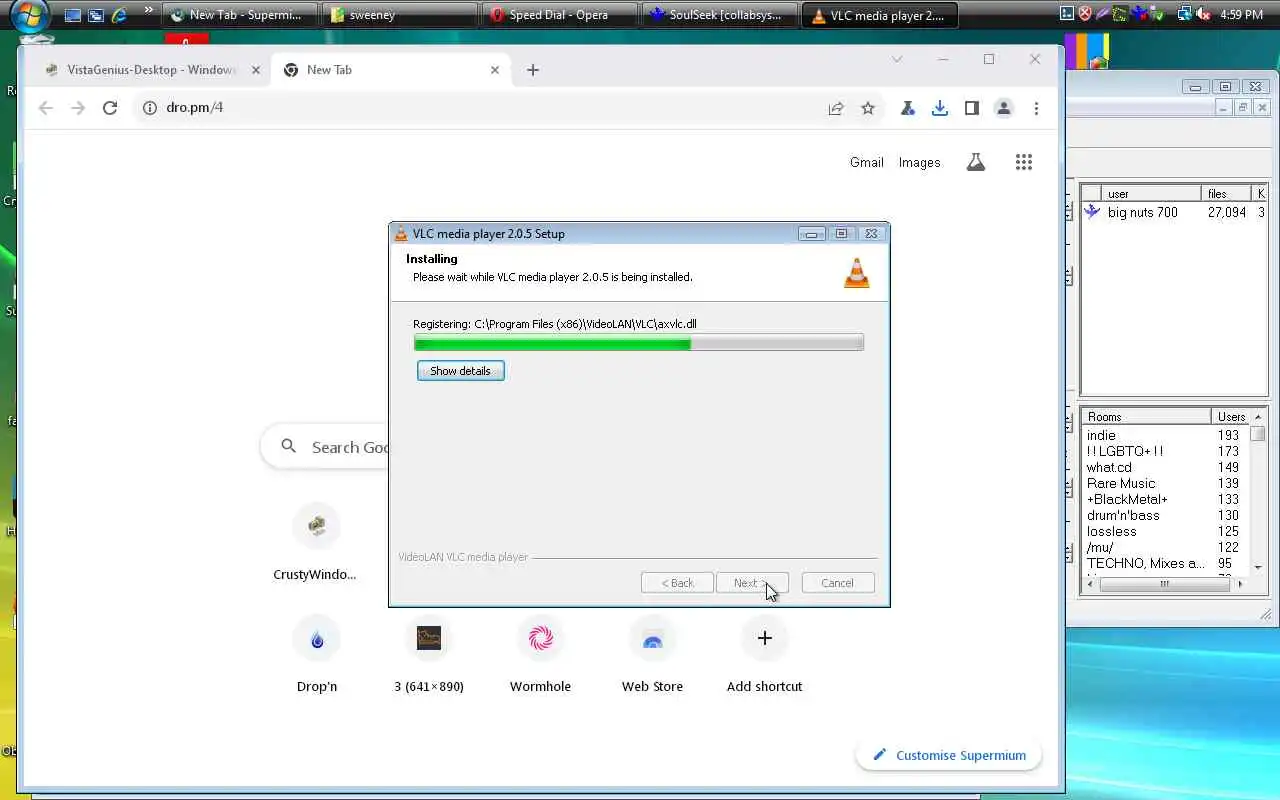Switch to sweeney taskbar button
The height and width of the screenshot is (800, 1280).
click(x=399, y=15)
